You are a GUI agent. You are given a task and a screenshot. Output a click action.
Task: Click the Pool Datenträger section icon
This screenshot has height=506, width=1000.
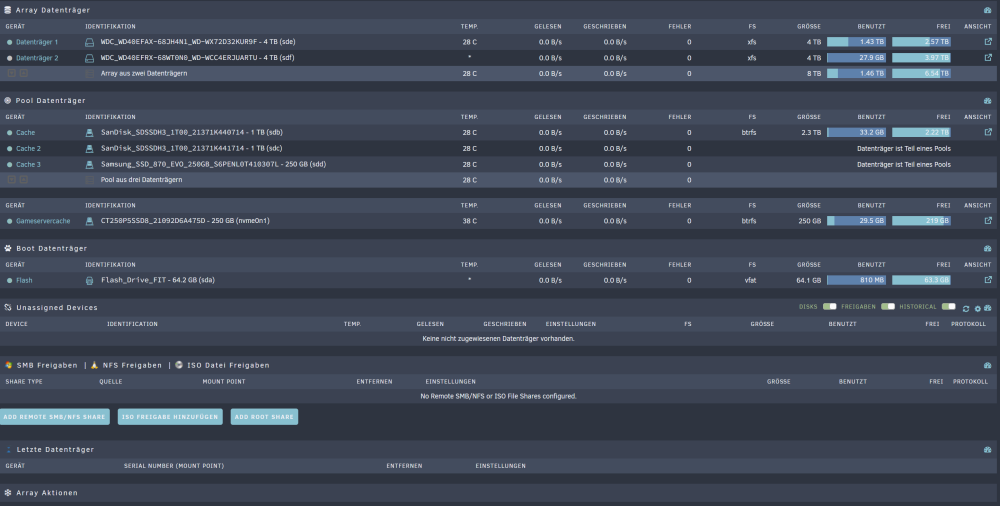point(8,101)
